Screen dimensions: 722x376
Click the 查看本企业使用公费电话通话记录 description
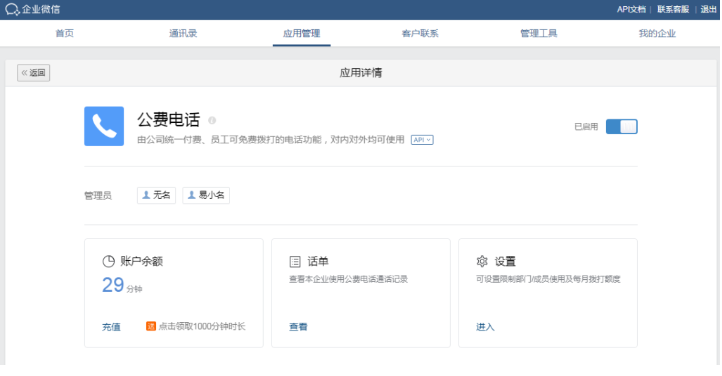[x=348, y=279]
